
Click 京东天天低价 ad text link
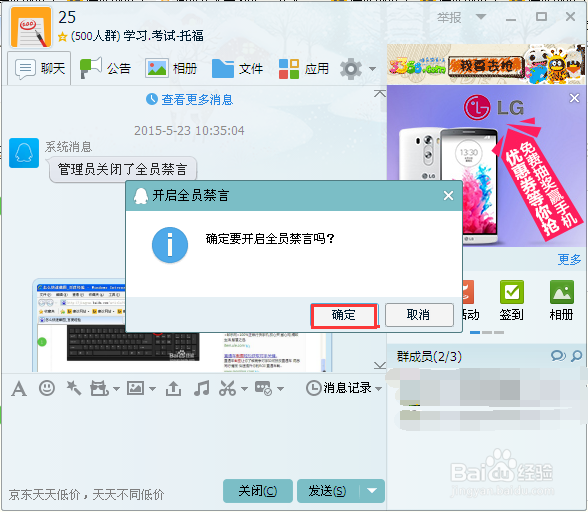click(x=86, y=495)
